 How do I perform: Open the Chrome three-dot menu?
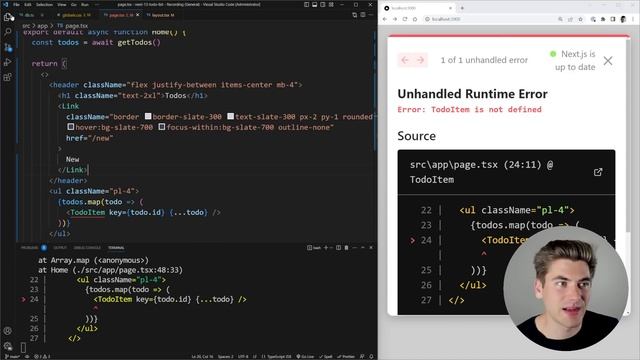pos(633,19)
